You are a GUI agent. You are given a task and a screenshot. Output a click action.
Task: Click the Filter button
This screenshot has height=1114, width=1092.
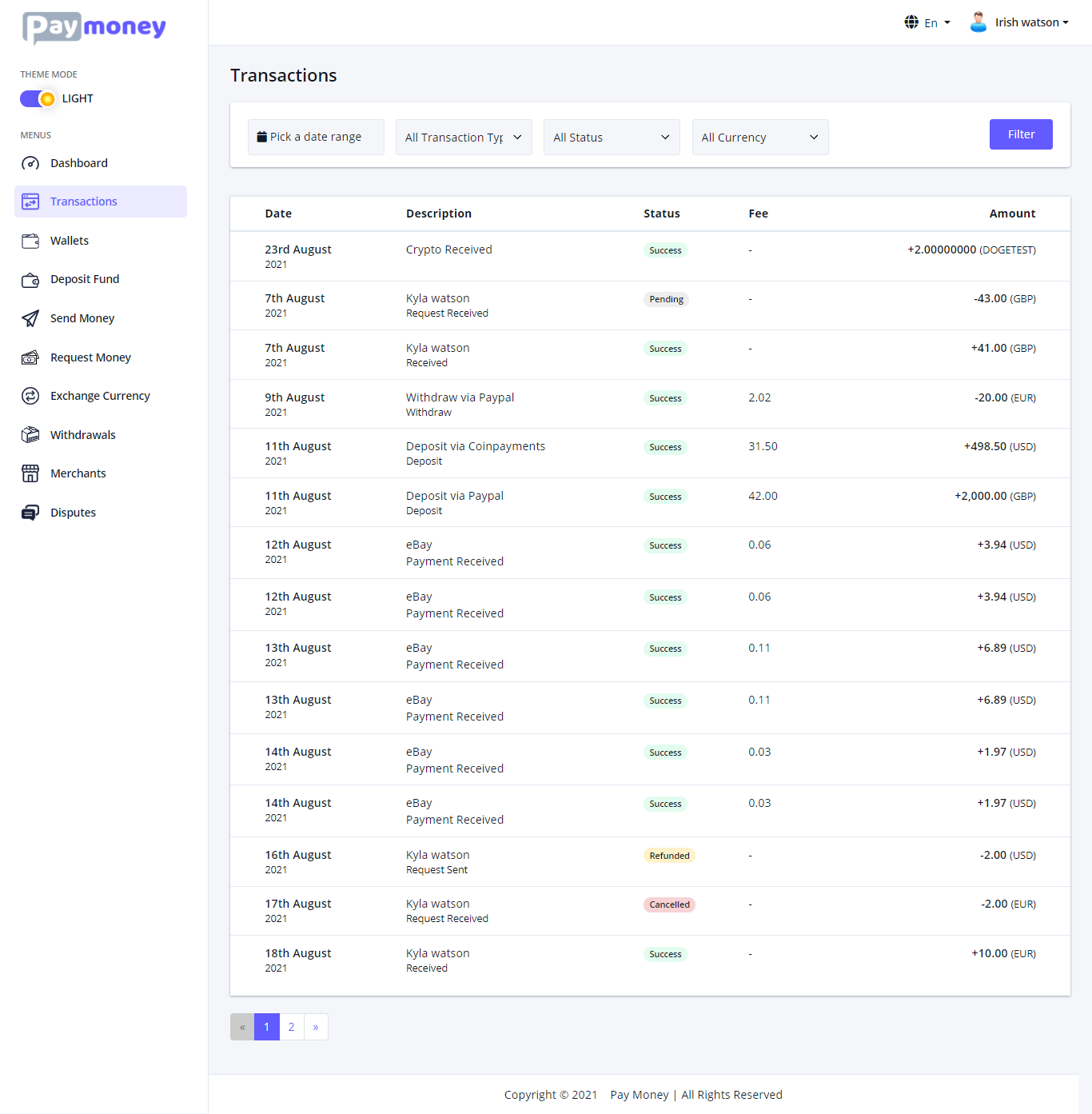point(1021,134)
